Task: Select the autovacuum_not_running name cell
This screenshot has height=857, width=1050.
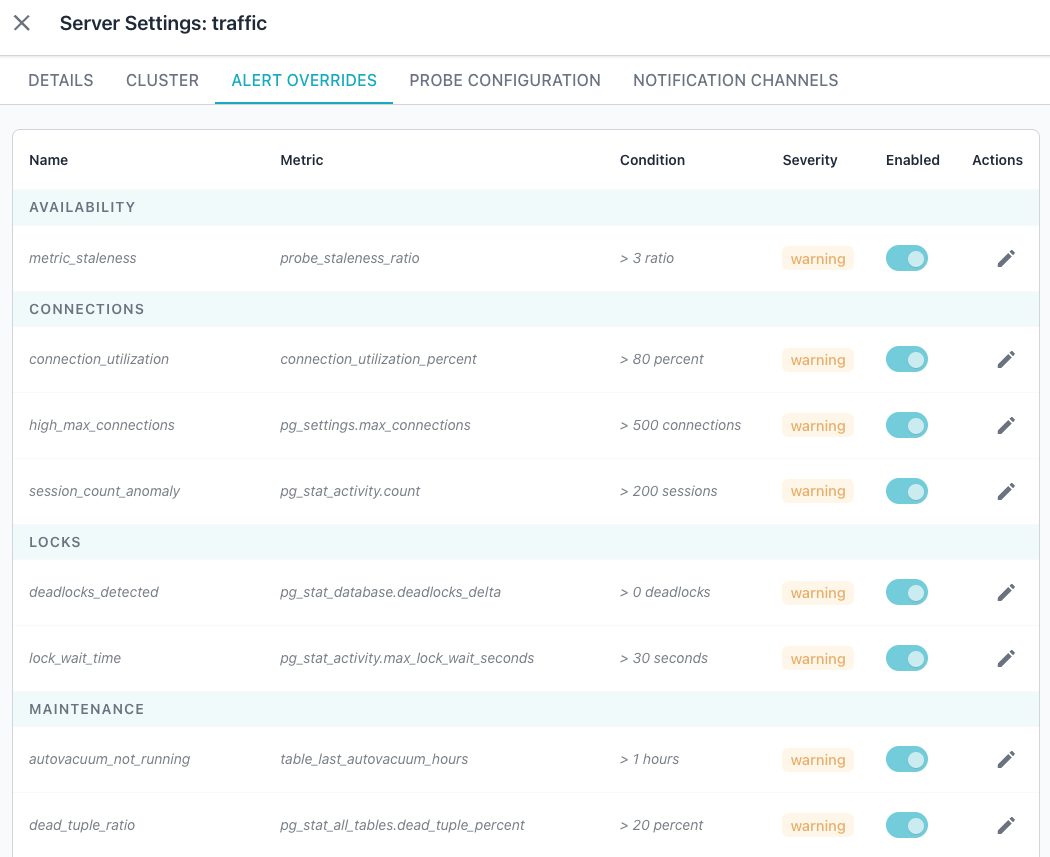Action: 109,759
